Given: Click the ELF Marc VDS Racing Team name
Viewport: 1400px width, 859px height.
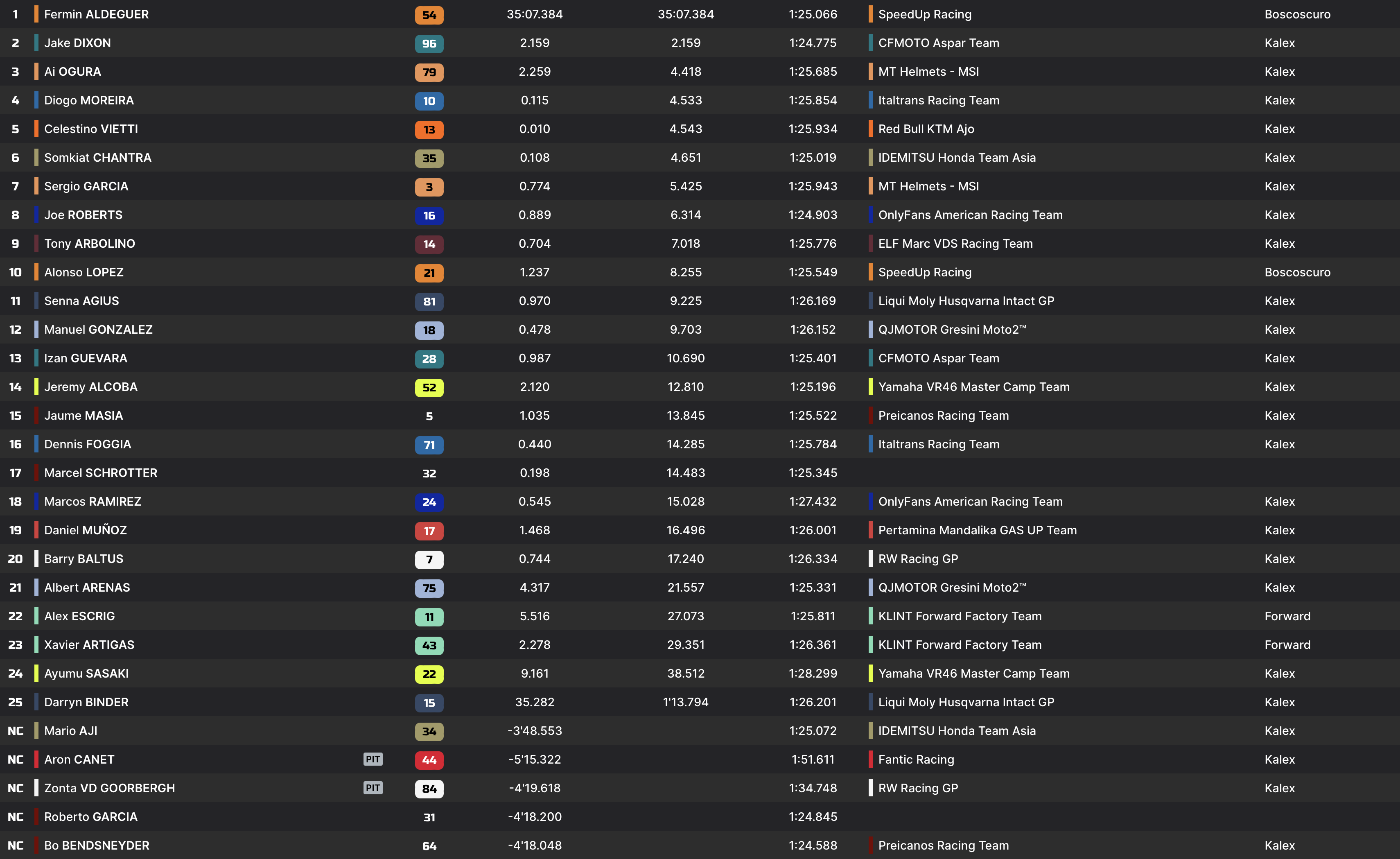Looking at the screenshot, I should (x=955, y=244).
